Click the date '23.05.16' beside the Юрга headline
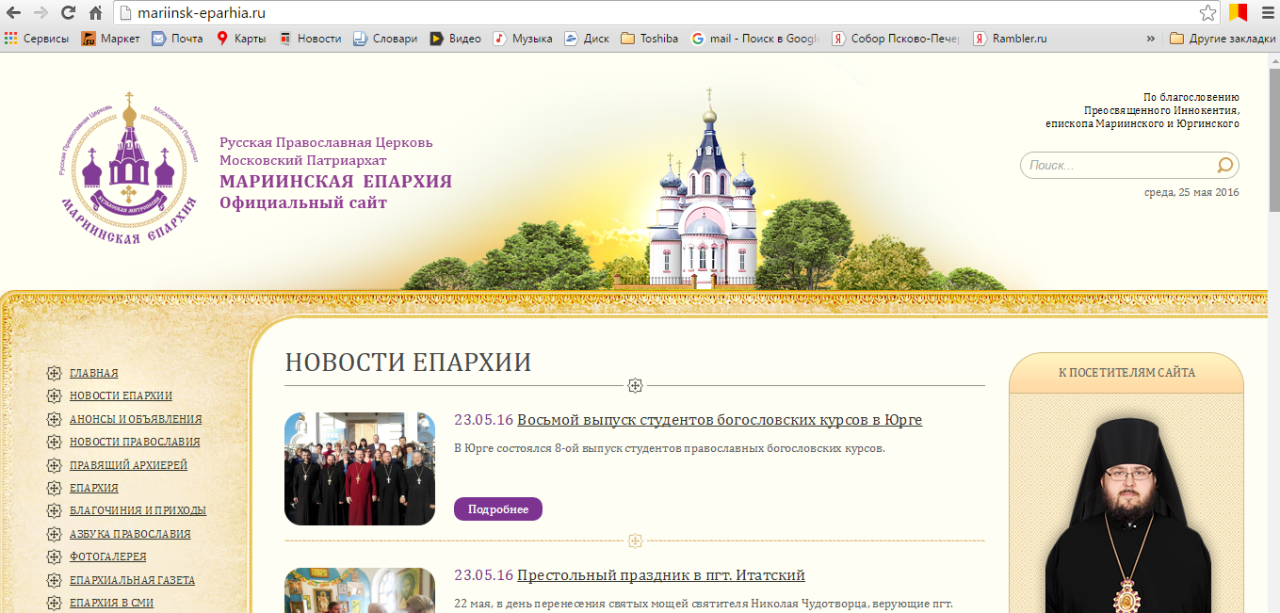Screen dimensions: 1280x613 pos(484,420)
